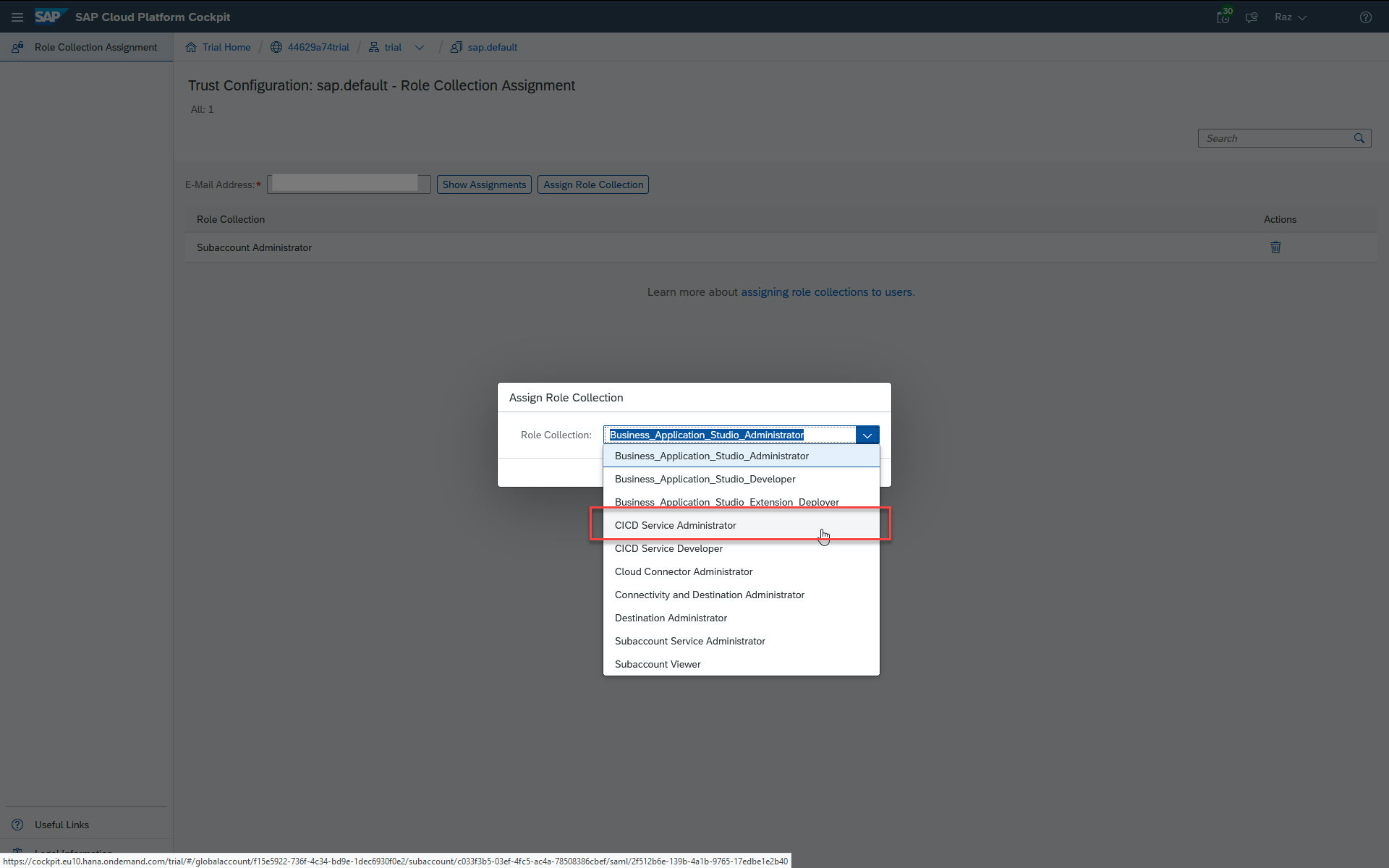Open notifications icon with badge 30
The height and width of the screenshot is (868, 1389).
click(1223, 17)
